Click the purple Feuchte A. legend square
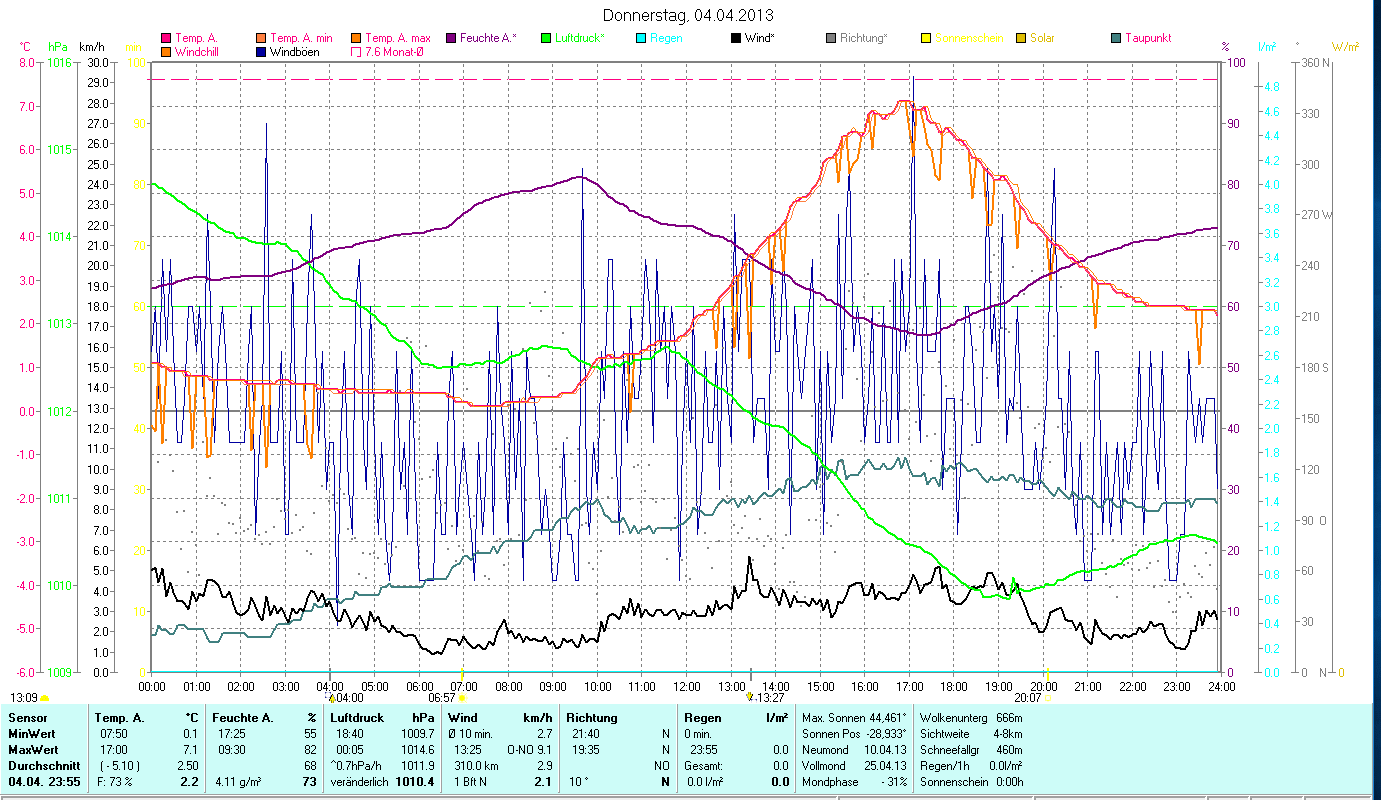This screenshot has width=1381, height=800. click(x=451, y=38)
